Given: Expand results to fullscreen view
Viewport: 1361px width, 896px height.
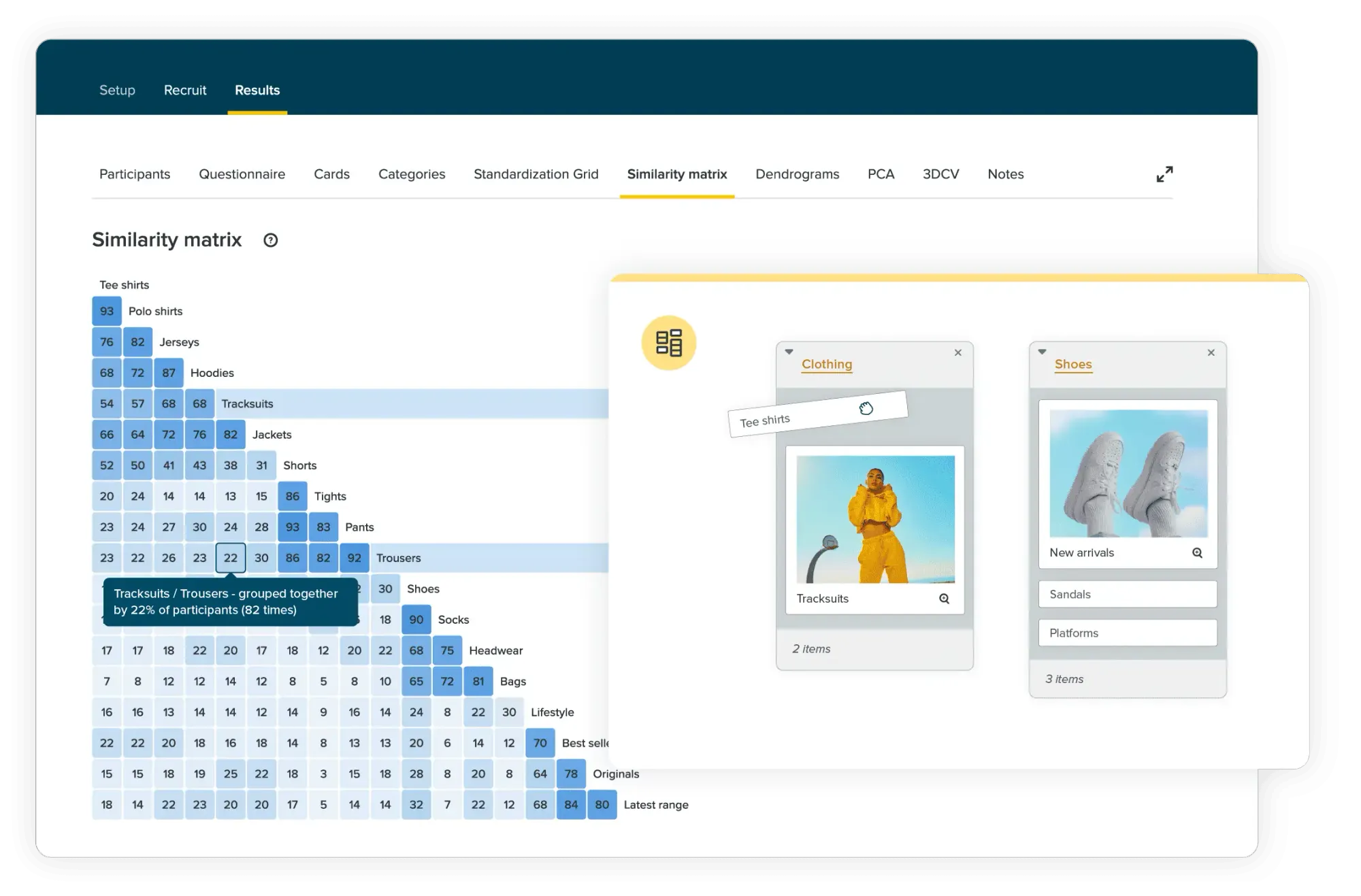Looking at the screenshot, I should click(x=1164, y=174).
